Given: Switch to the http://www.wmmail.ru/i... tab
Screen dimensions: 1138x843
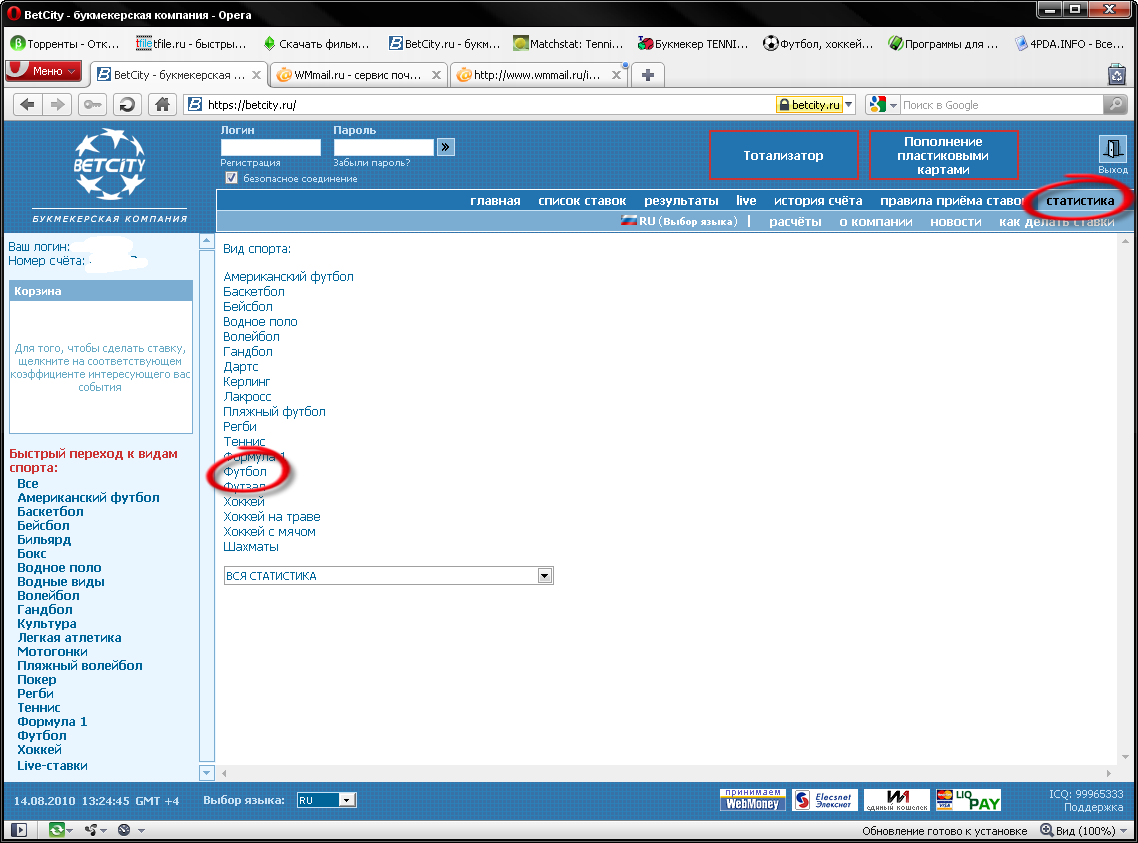Looking at the screenshot, I should [x=539, y=75].
